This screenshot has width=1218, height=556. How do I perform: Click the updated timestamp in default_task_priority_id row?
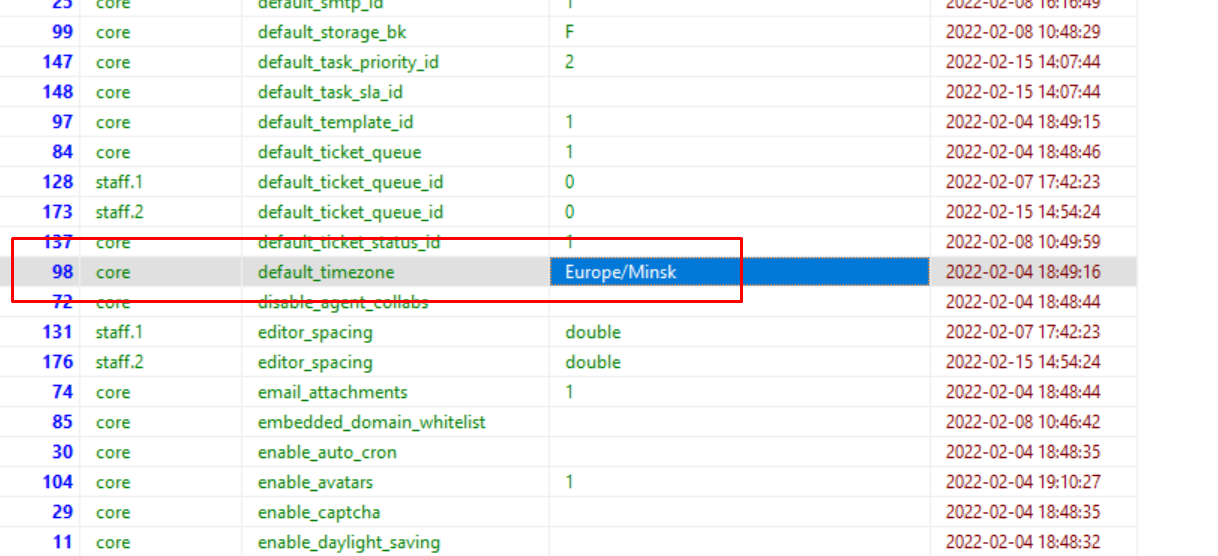[x=1023, y=62]
